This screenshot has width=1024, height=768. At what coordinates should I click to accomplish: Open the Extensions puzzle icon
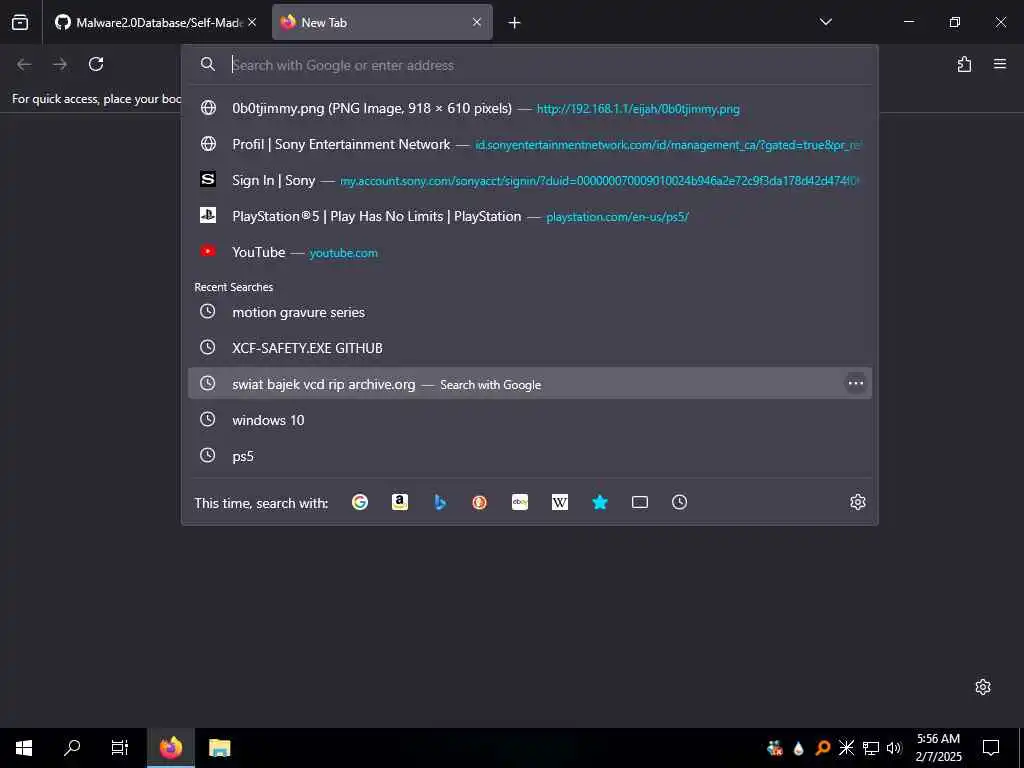coord(964,64)
